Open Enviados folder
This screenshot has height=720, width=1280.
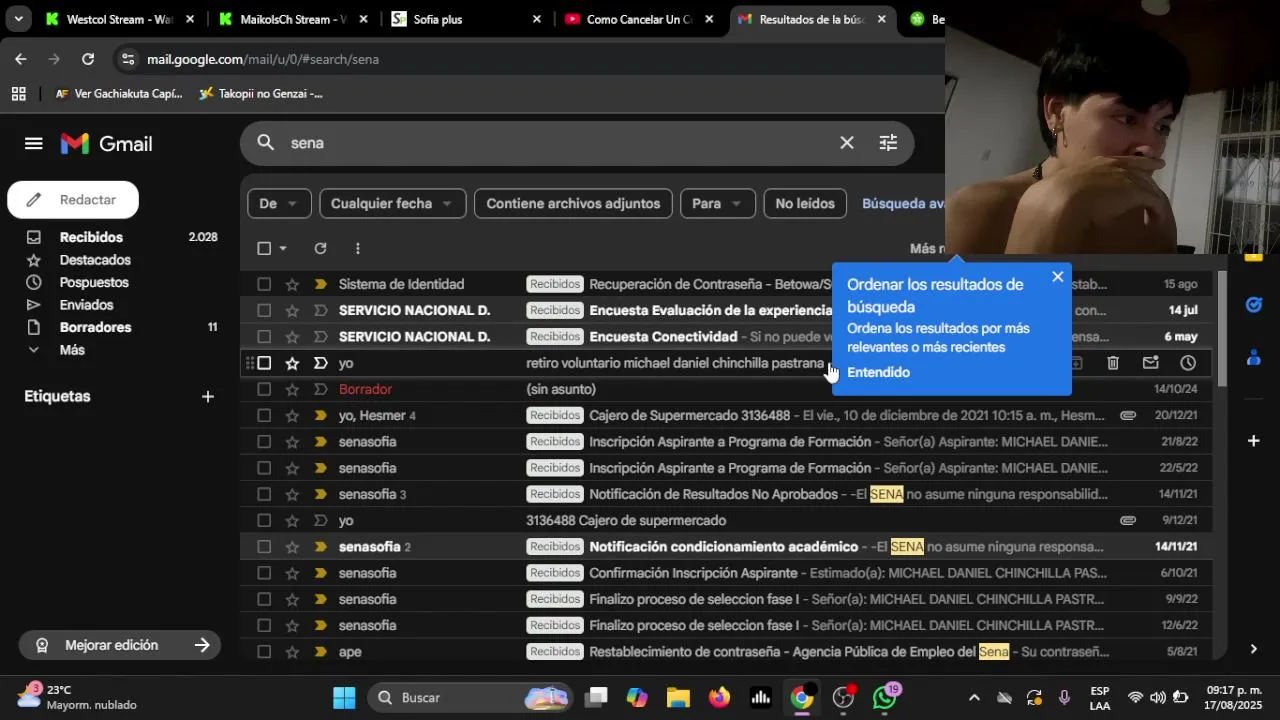86,305
